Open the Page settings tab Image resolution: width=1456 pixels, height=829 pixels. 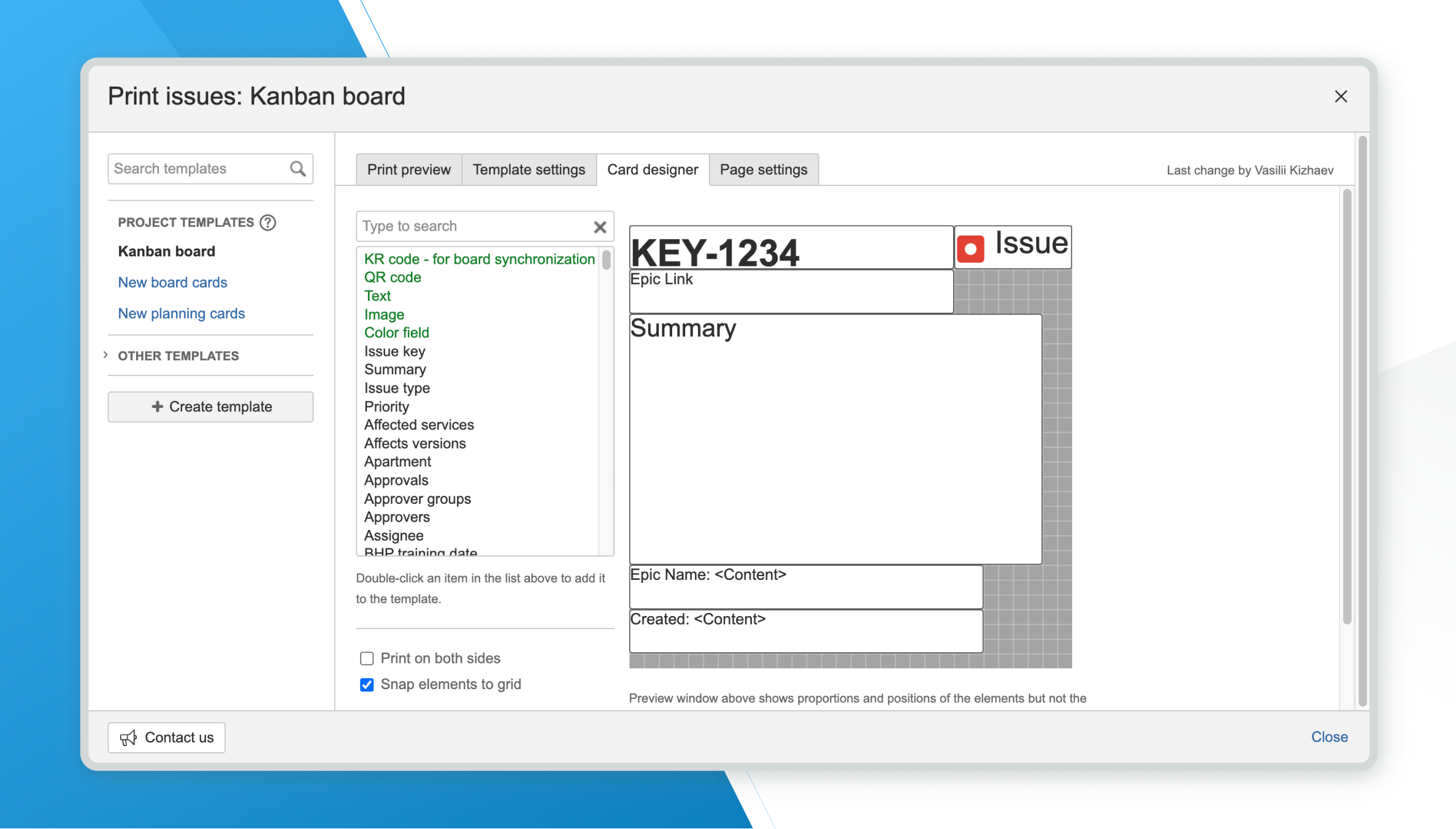pyautogui.click(x=763, y=169)
